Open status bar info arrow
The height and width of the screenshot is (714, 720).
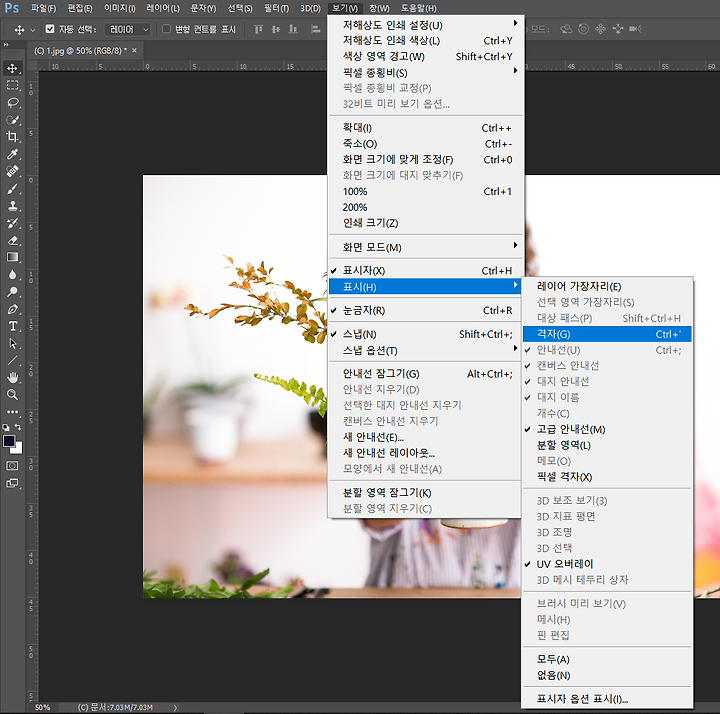pos(175,708)
